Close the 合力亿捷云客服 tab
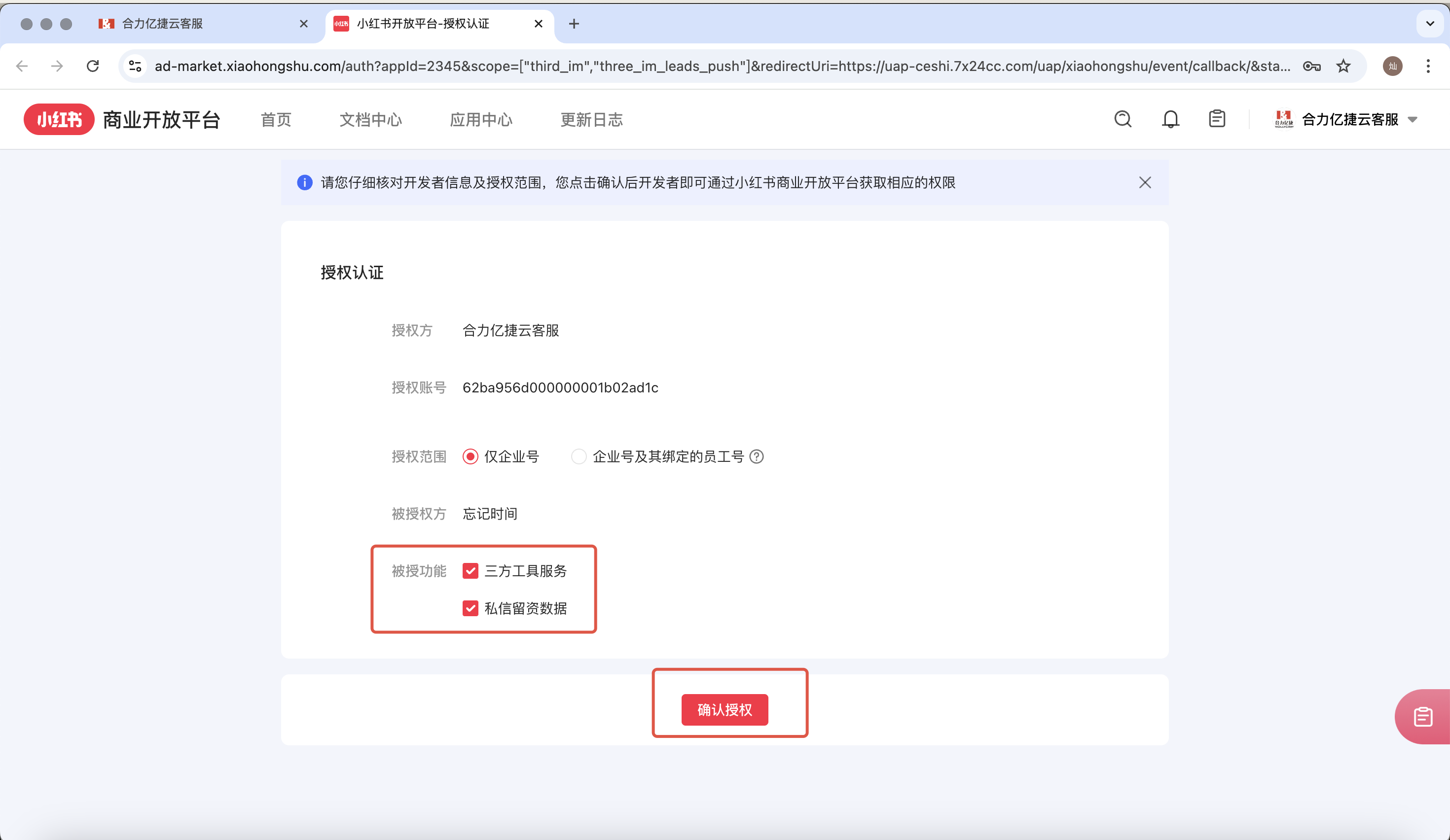The width and height of the screenshot is (1450, 840). [304, 24]
